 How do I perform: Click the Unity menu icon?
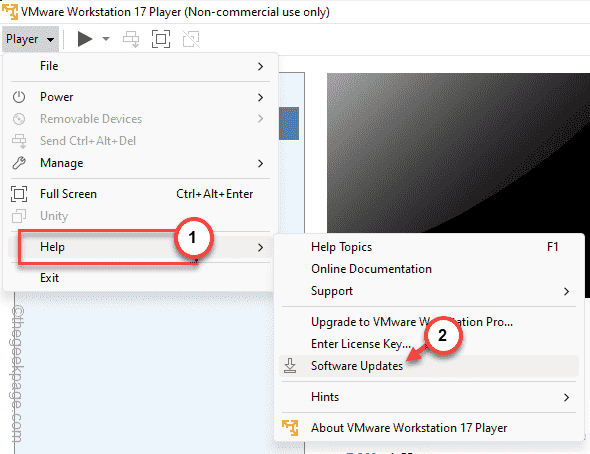coord(19,216)
